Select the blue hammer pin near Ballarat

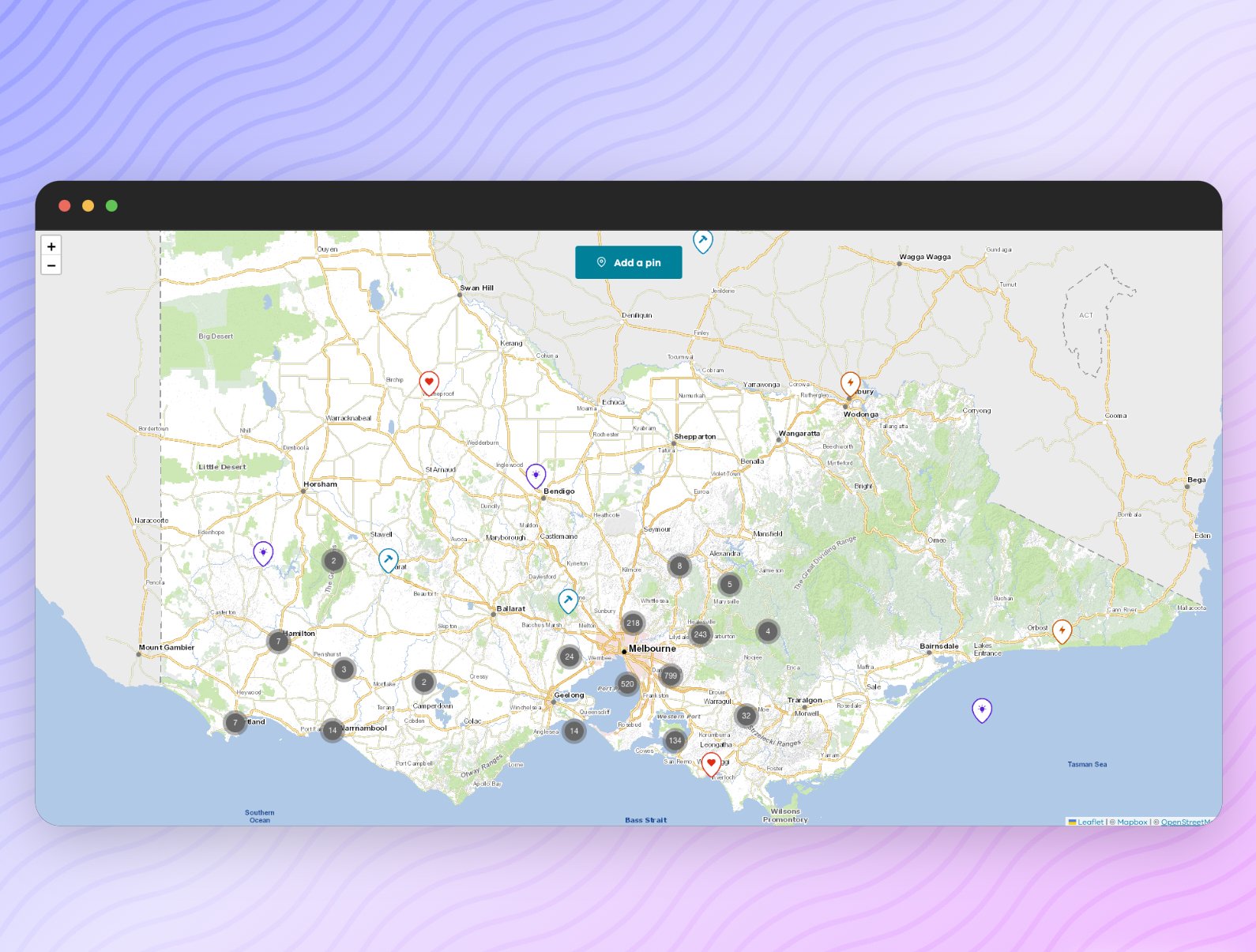point(568,600)
